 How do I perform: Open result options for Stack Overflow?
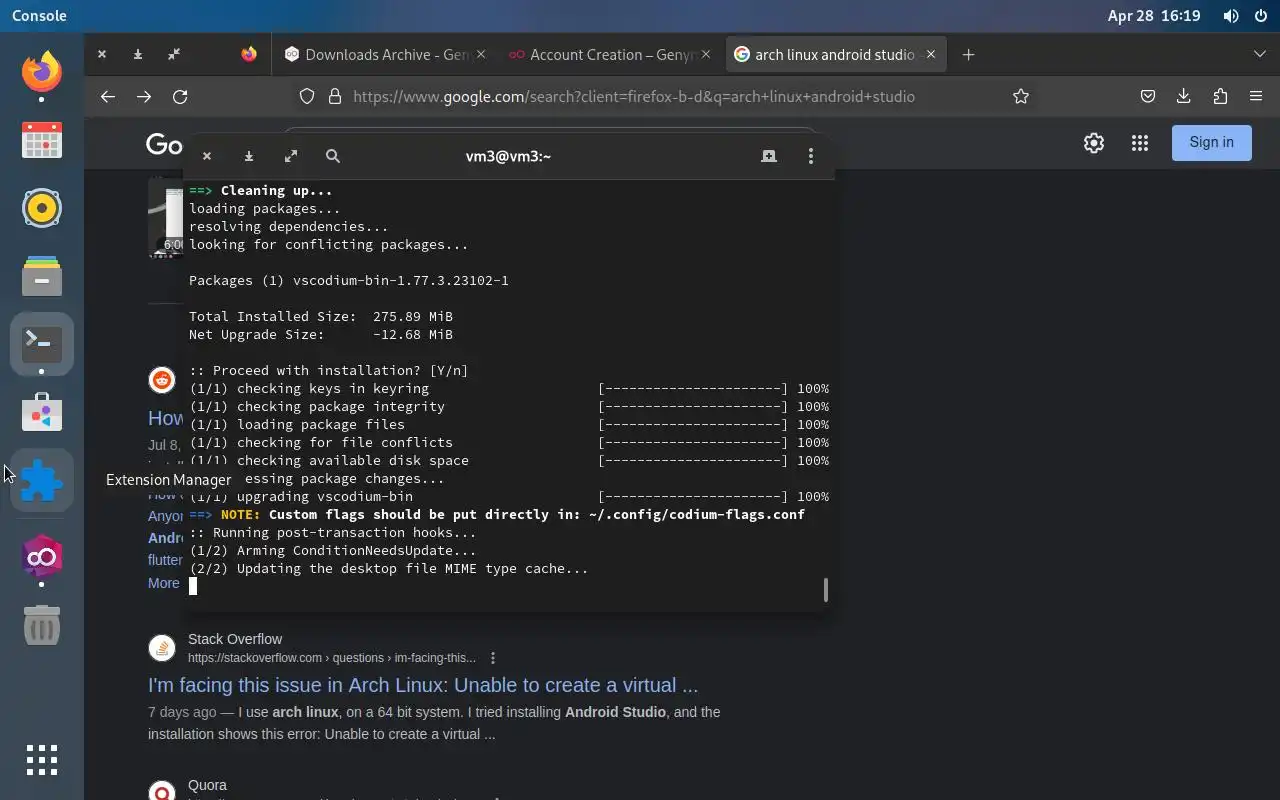[x=493, y=658]
